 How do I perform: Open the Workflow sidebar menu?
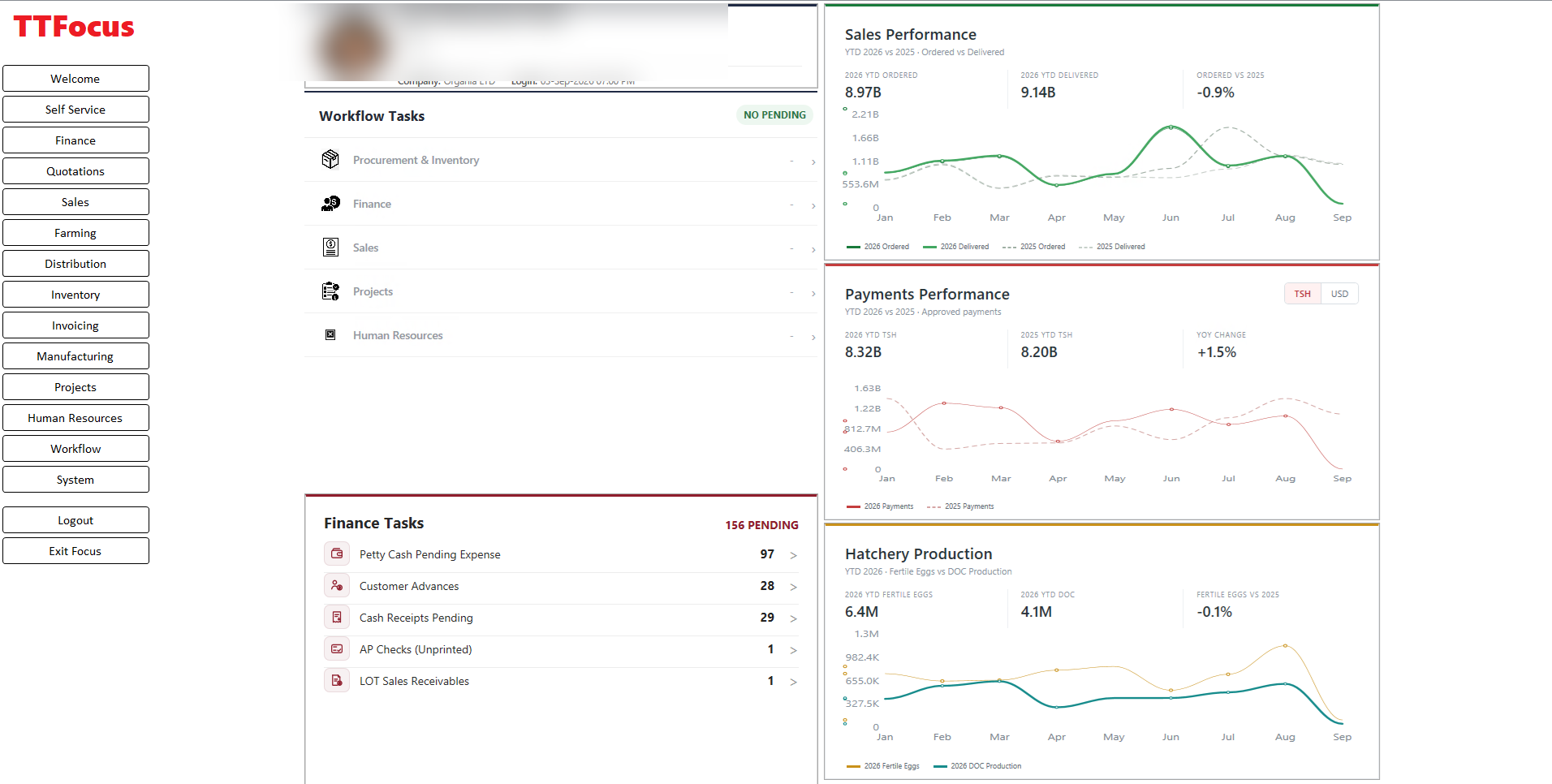point(75,449)
